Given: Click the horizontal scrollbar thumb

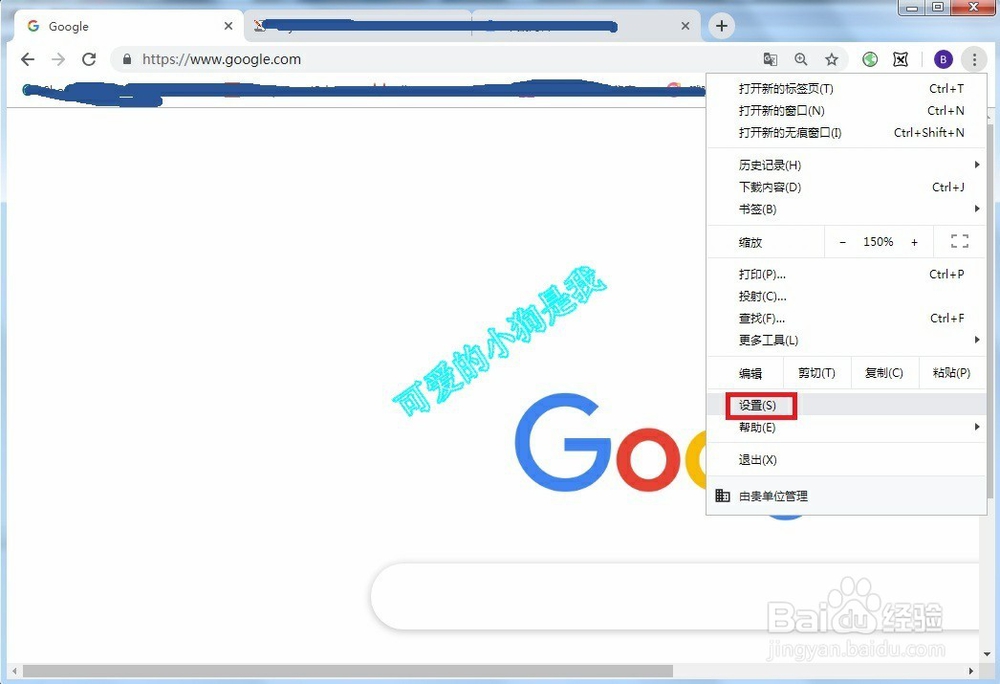Looking at the screenshot, I should [x=348, y=671].
